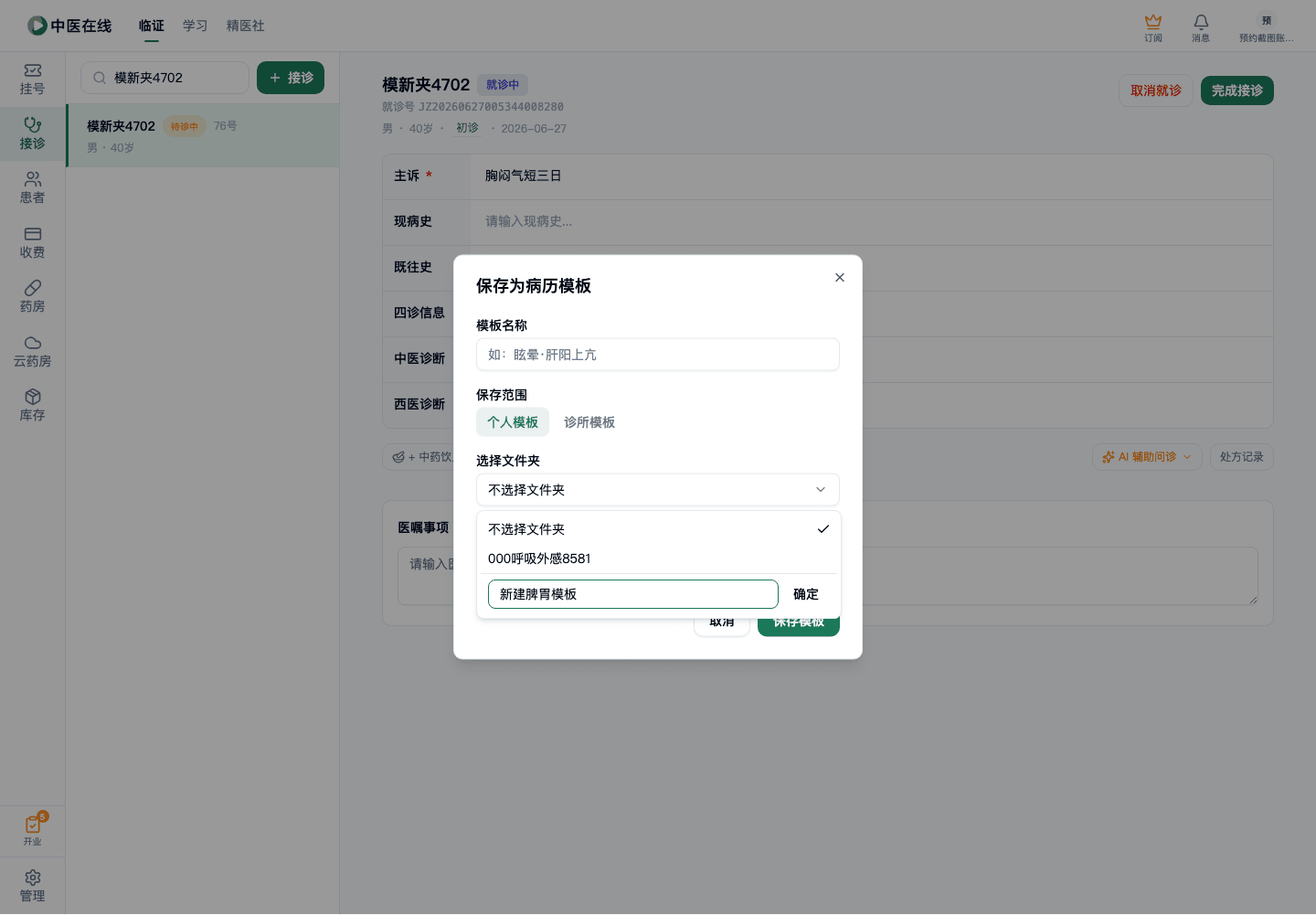Click the 现病史 input field
Image resolution: width=1316 pixels, height=915 pixels.
click(x=873, y=222)
